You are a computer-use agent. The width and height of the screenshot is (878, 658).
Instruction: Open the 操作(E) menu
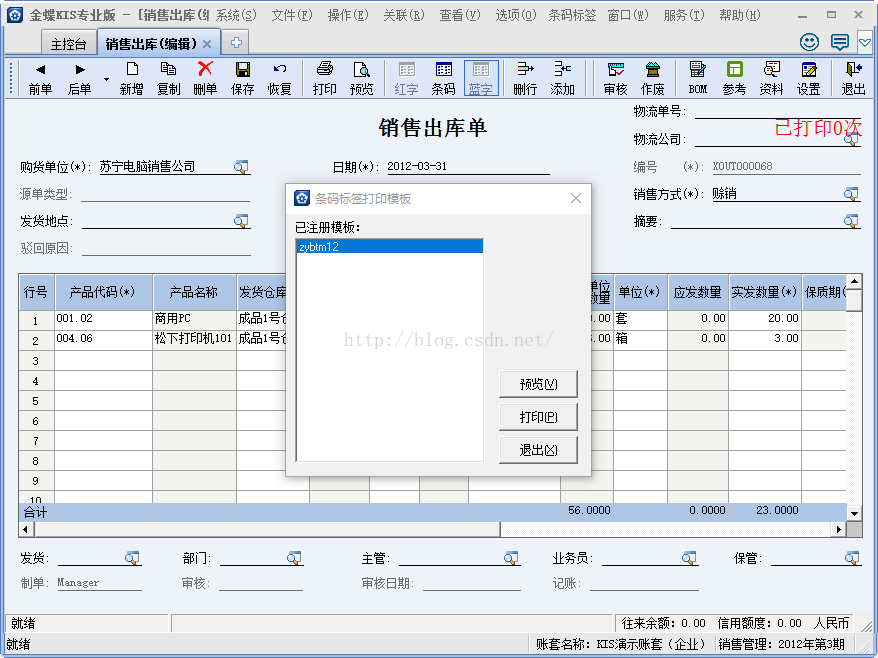point(348,15)
